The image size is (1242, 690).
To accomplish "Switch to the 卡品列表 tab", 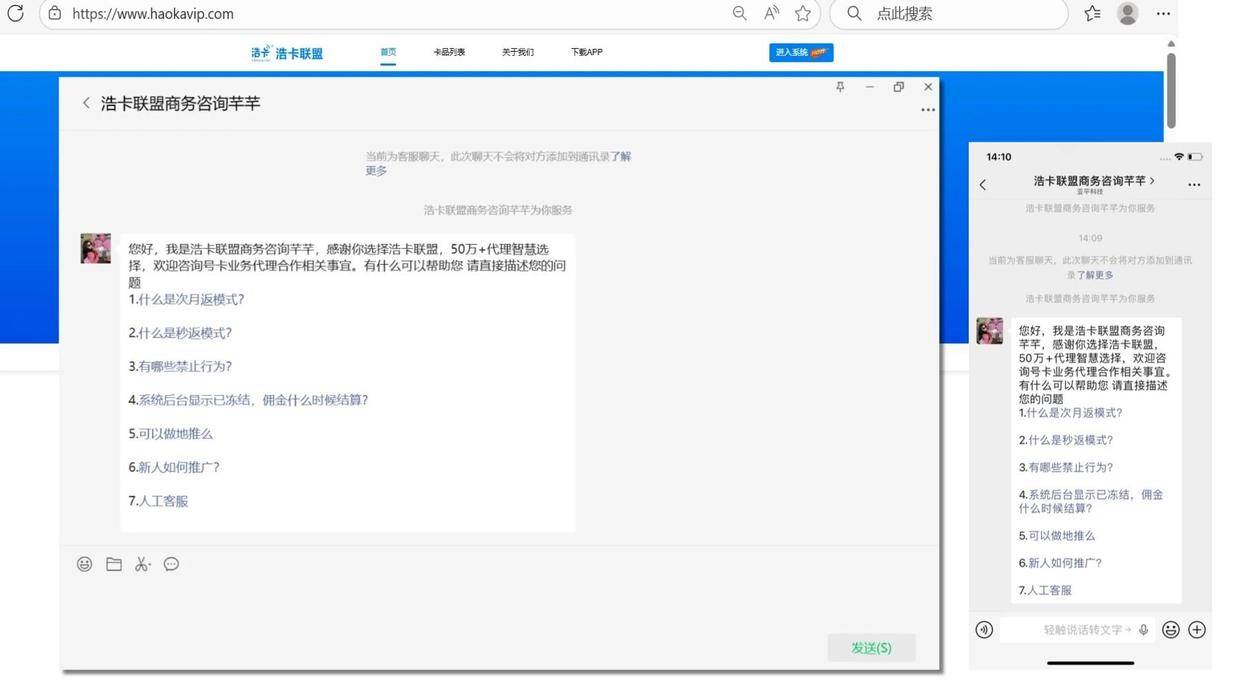I will pyautogui.click(x=450, y=51).
